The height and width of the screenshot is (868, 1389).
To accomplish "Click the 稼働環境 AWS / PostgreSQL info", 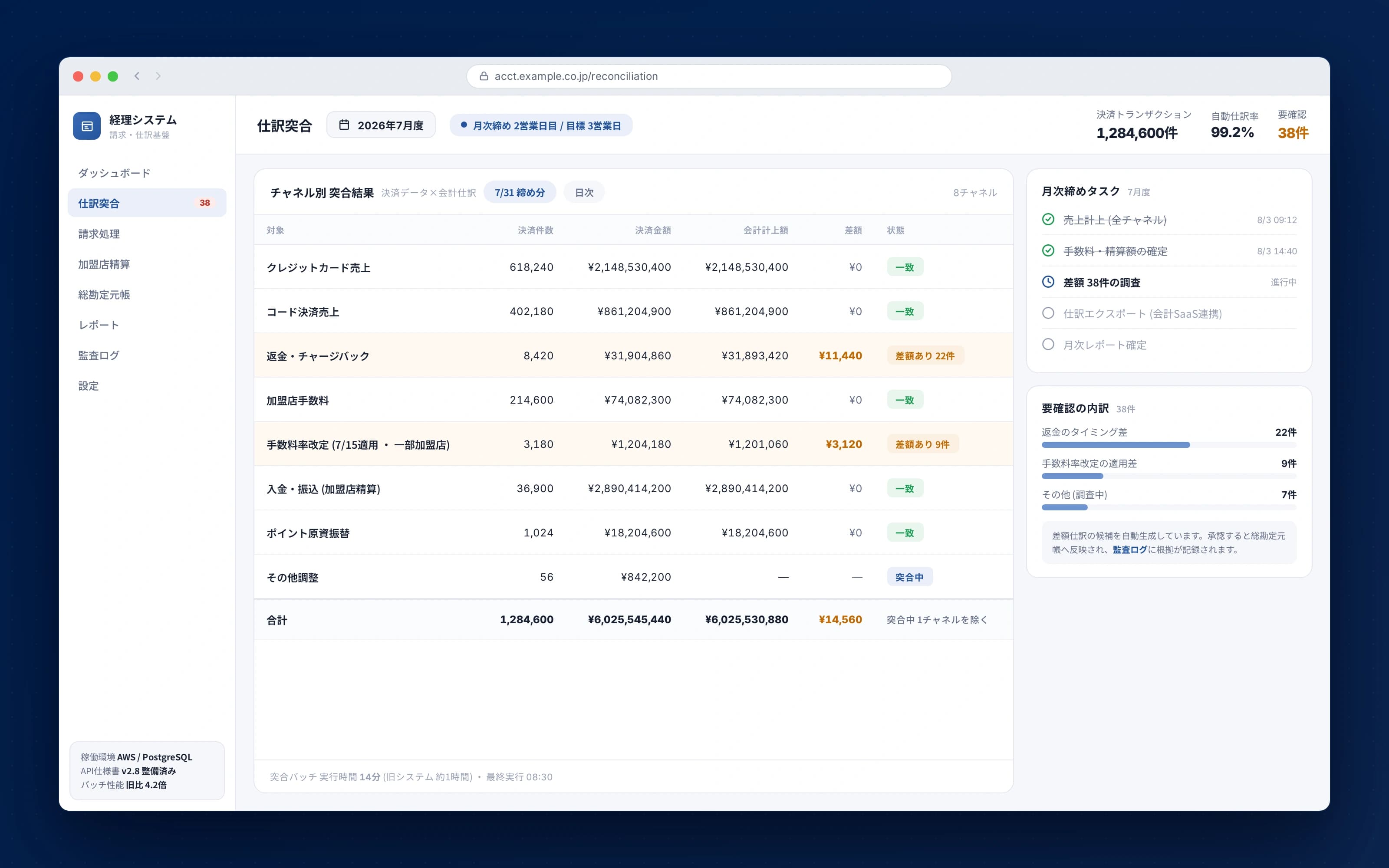I will (137, 756).
